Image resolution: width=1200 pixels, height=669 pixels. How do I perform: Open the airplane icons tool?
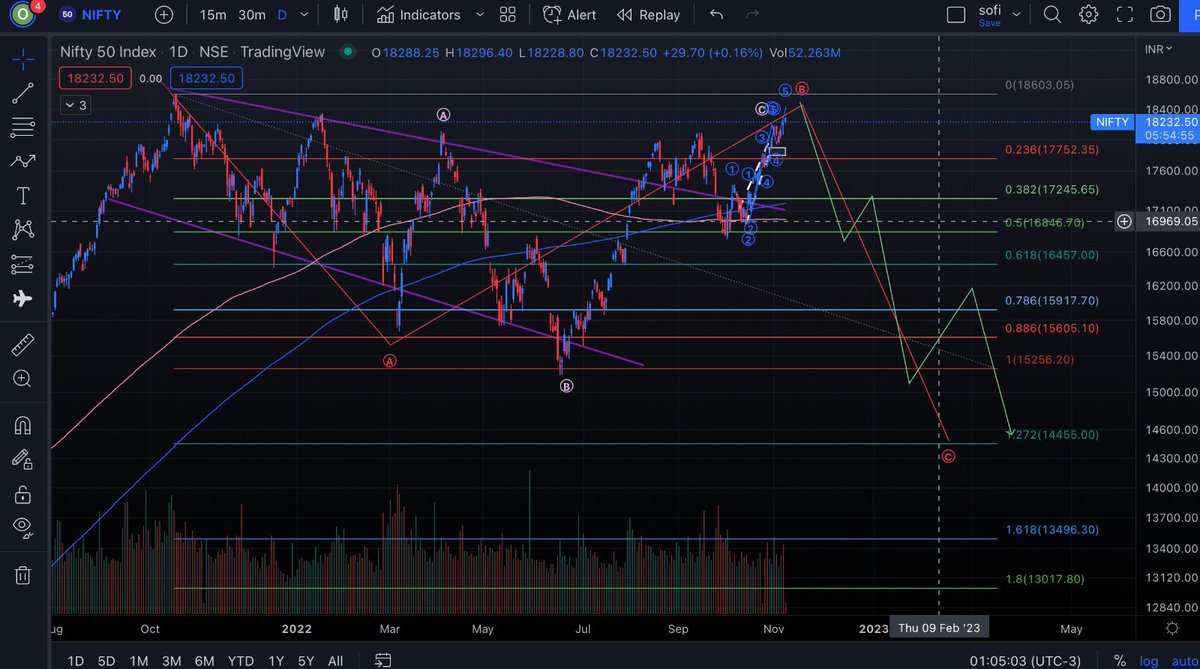tap(22, 298)
